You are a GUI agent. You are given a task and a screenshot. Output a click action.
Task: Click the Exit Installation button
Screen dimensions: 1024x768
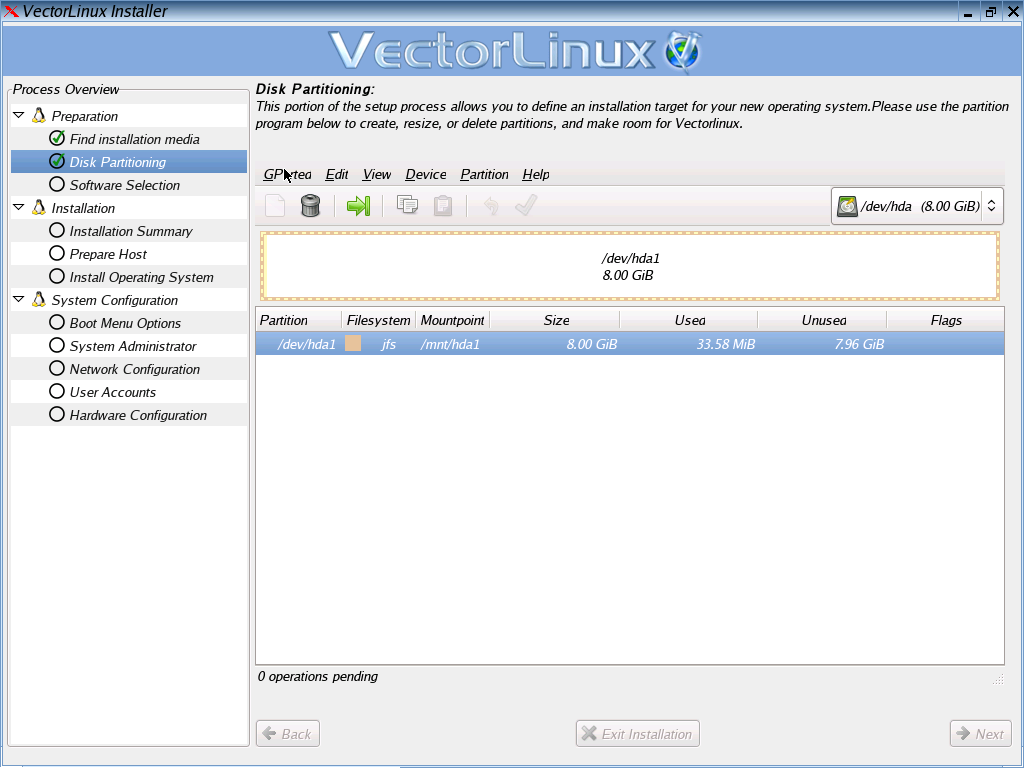(638, 734)
